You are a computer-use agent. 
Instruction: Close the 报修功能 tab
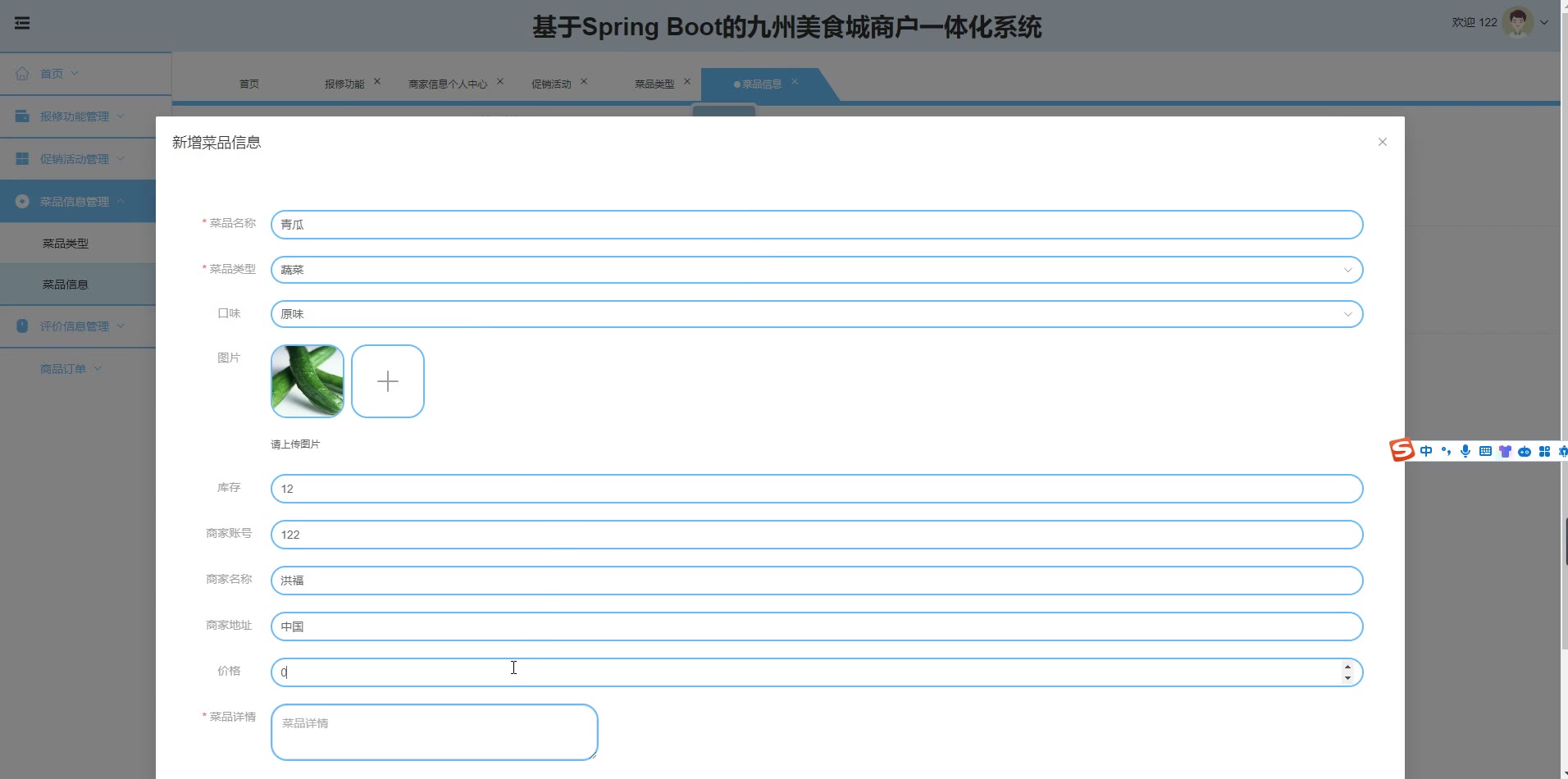click(377, 81)
